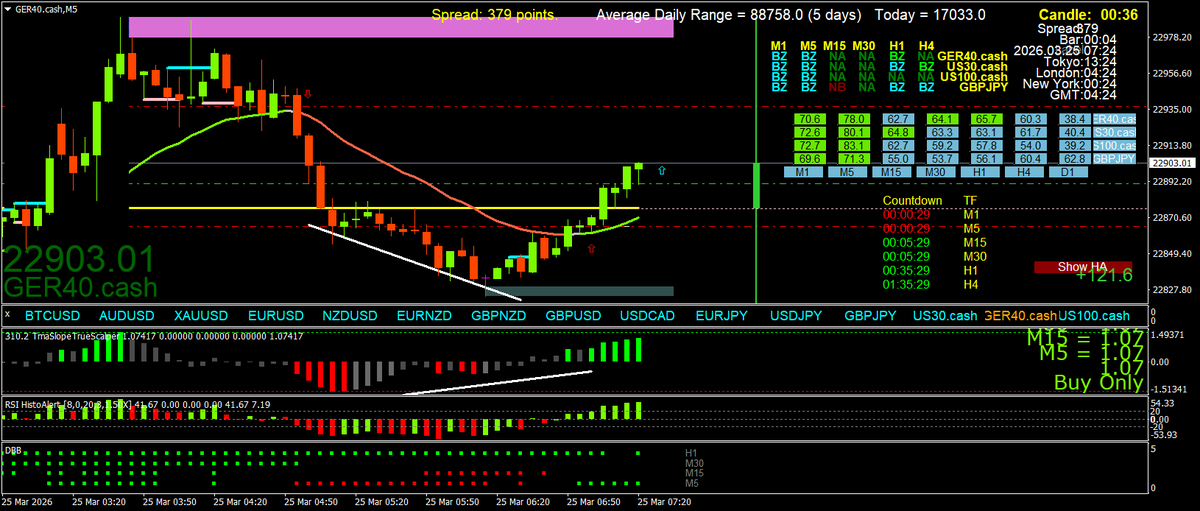
Task: Click the cyan up arrow beside the latest candle
Action: [660, 172]
